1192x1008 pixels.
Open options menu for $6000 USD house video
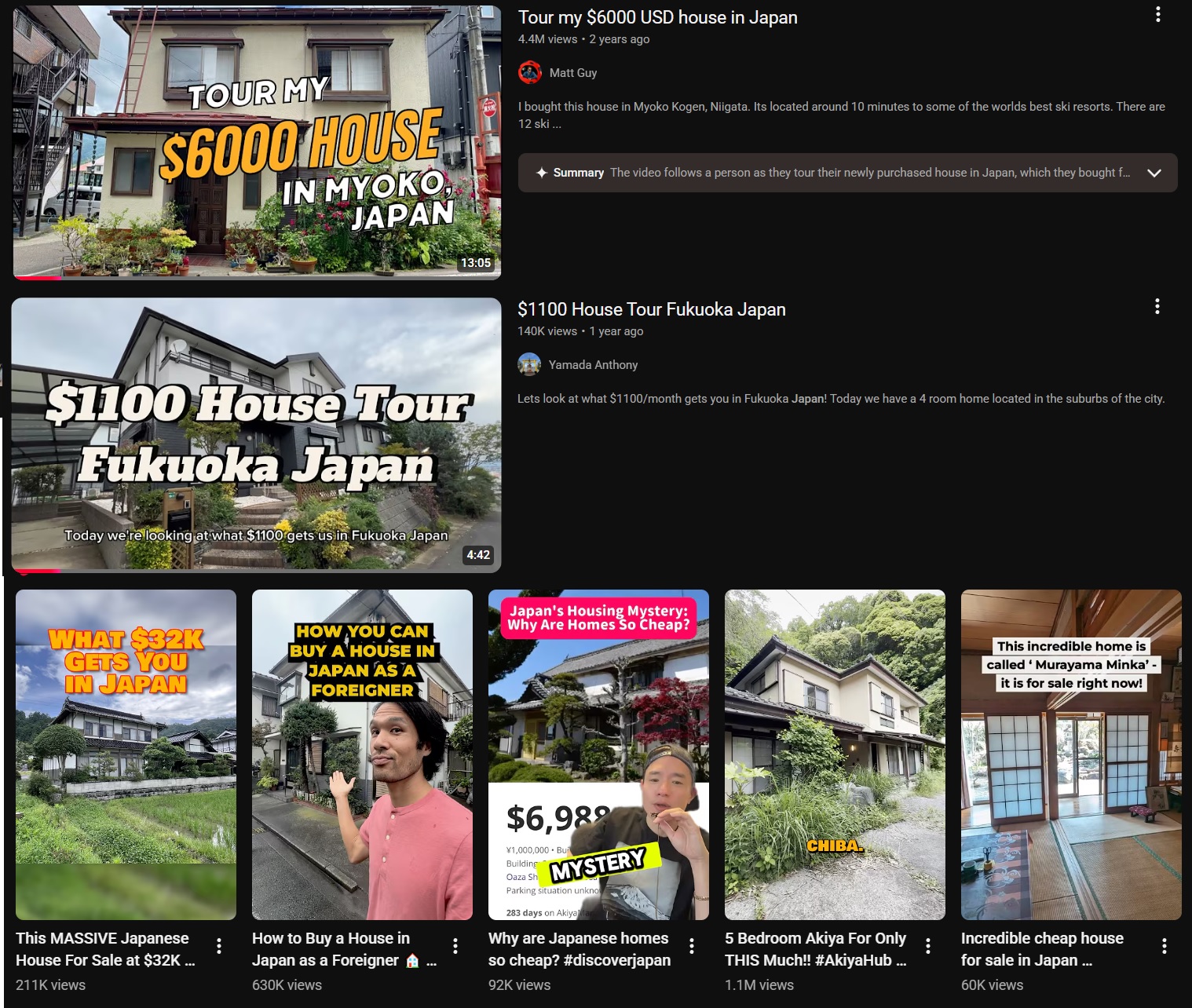coord(1157,14)
